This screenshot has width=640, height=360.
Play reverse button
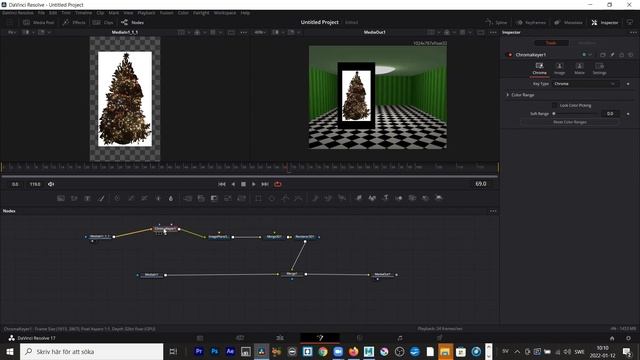[x=233, y=184]
